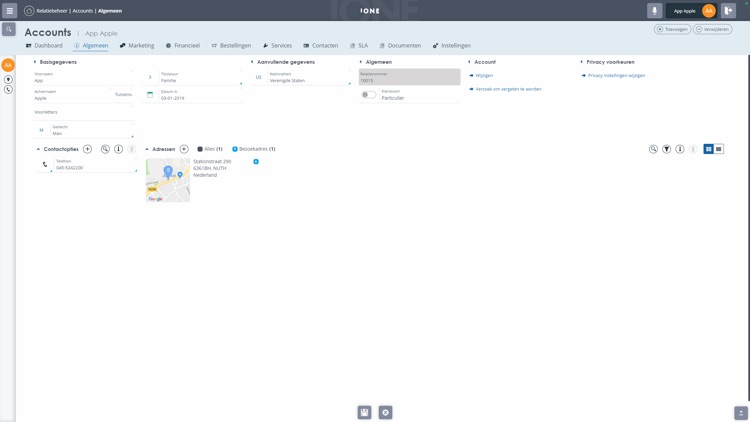This screenshot has width=750, height=422.
Task: Click the telephone icon beside Telefoon field
Action: (x=45, y=165)
